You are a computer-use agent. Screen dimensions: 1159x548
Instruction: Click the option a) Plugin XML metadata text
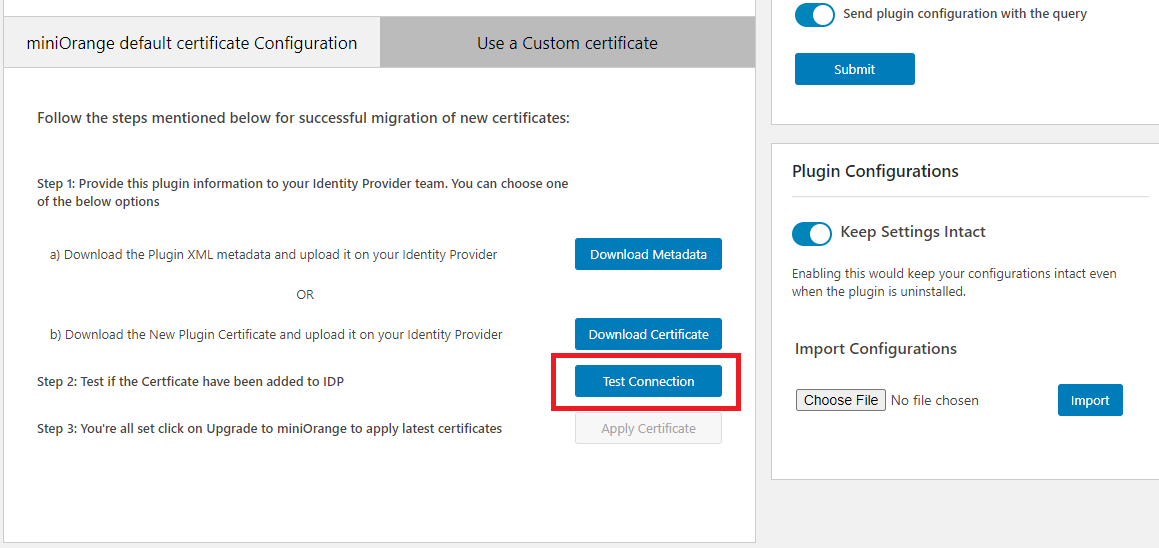pyautogui.click(x=273, y=255)
